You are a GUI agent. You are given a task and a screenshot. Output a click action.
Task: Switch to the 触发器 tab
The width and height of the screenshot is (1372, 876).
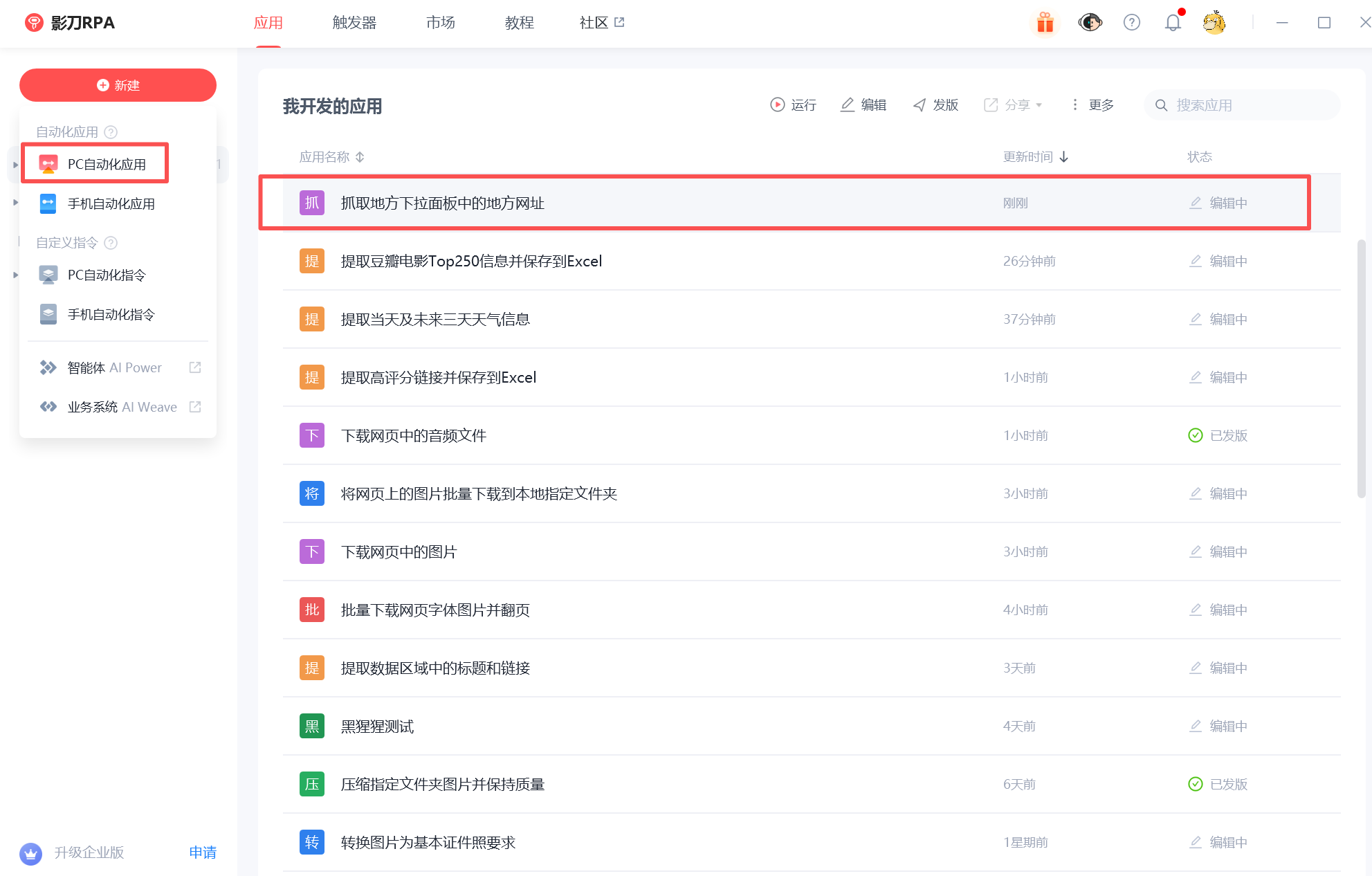[354, 23]
